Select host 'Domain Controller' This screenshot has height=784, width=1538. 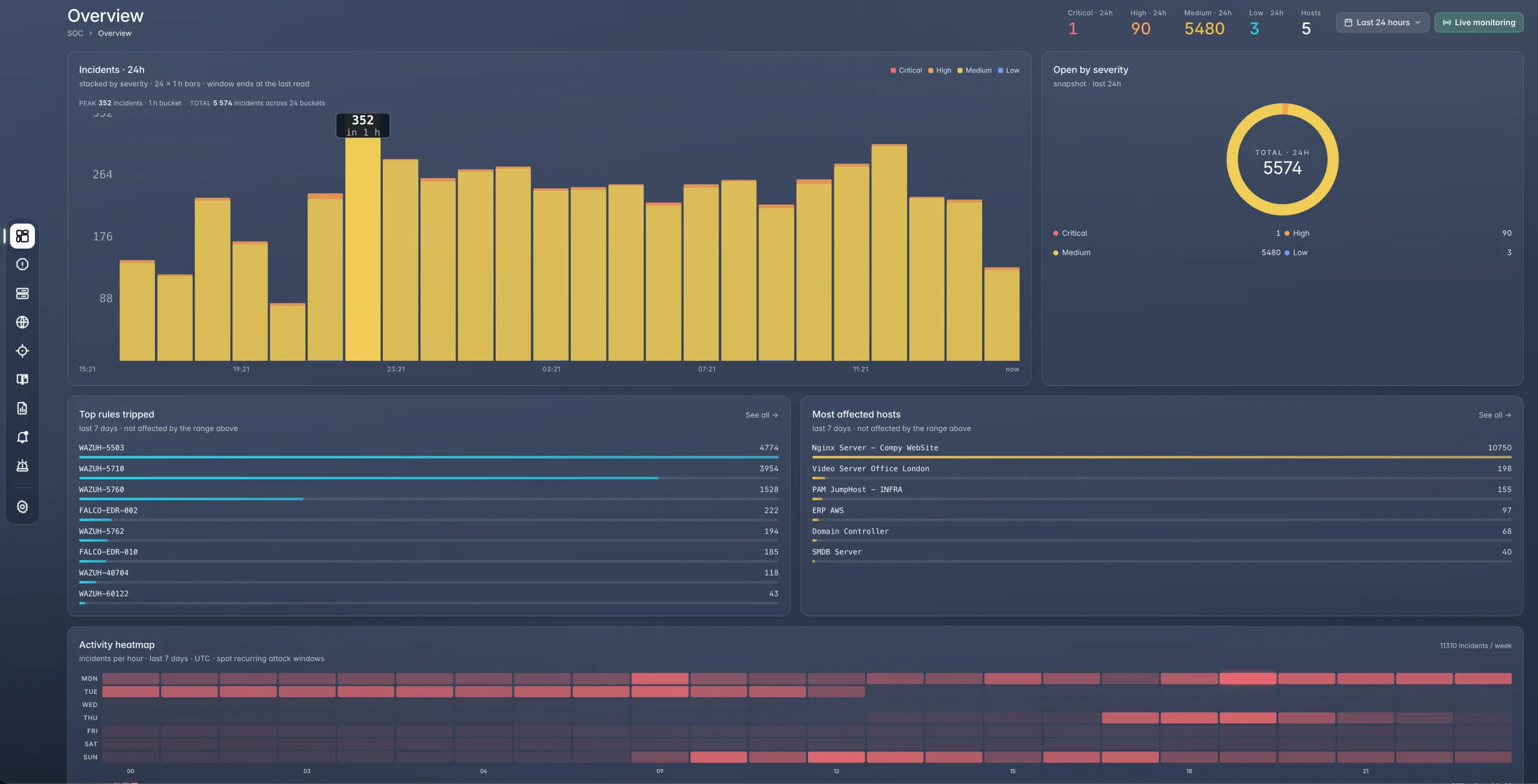850,532
